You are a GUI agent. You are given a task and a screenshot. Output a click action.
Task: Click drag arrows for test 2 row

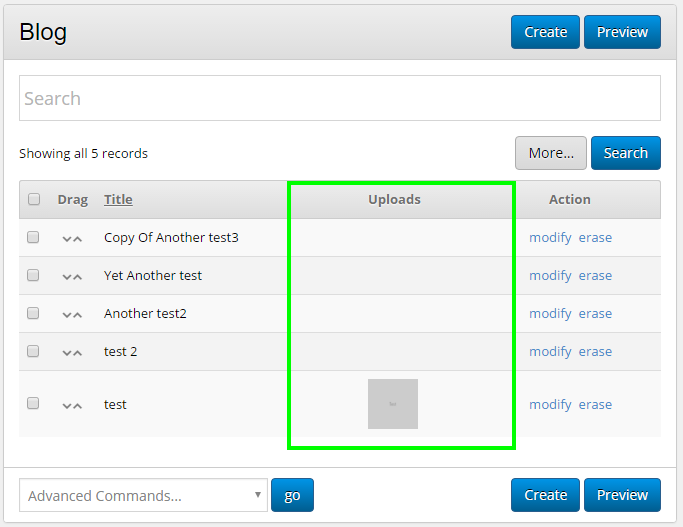pos(72,352)
